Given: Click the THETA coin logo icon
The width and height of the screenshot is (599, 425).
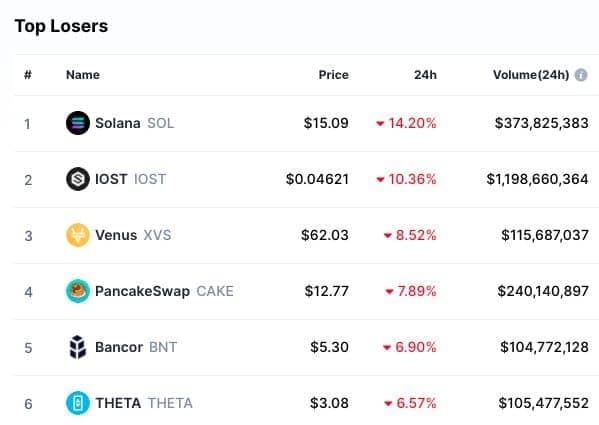Looking at the screenshot, I should point(78,403).
